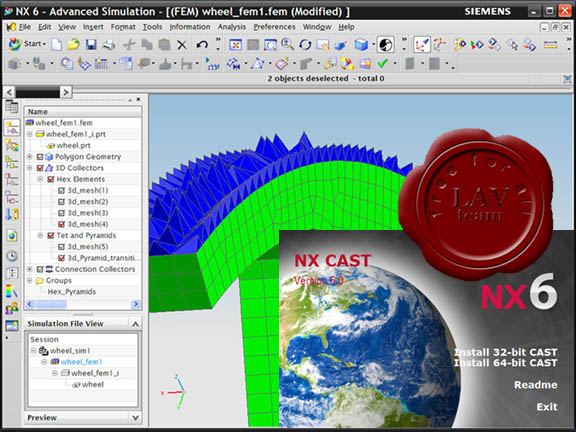Open the Format menu
The image size is (576, 432).
click(123, 27)
